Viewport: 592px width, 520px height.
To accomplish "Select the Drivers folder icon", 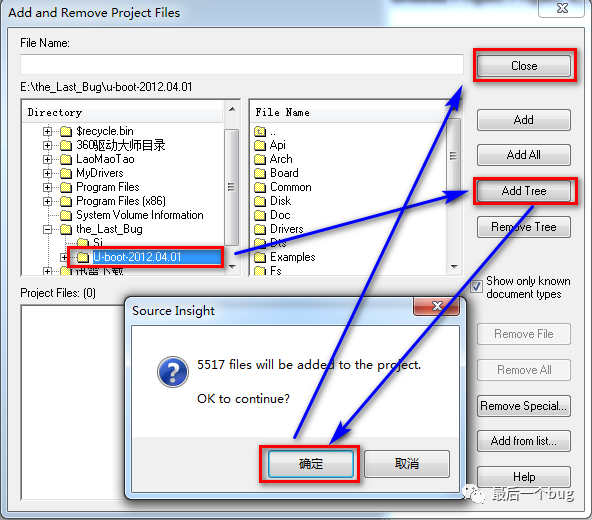I will 260,229.
